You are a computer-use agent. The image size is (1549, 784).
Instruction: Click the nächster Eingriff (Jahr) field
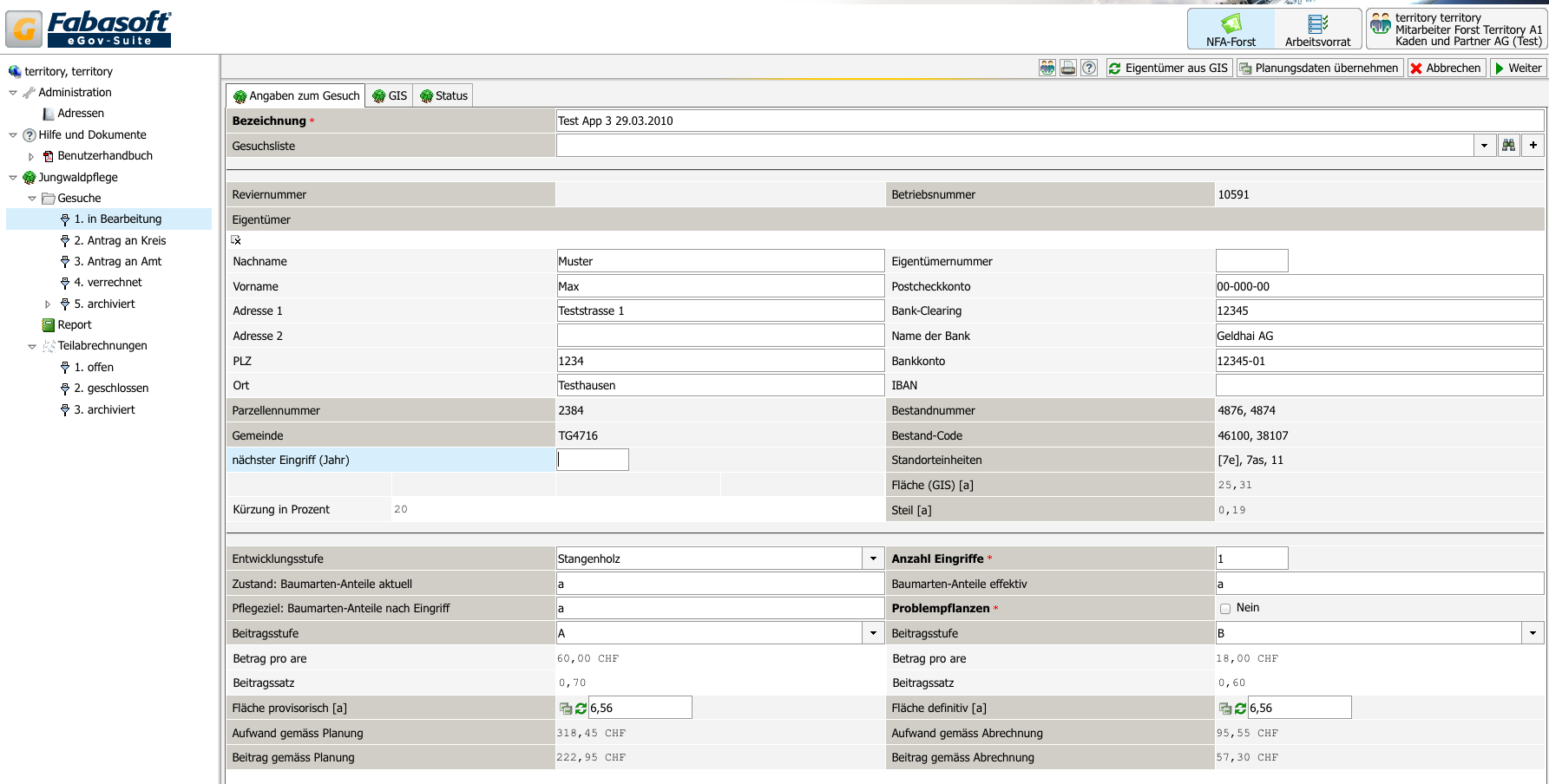(593, 460)
